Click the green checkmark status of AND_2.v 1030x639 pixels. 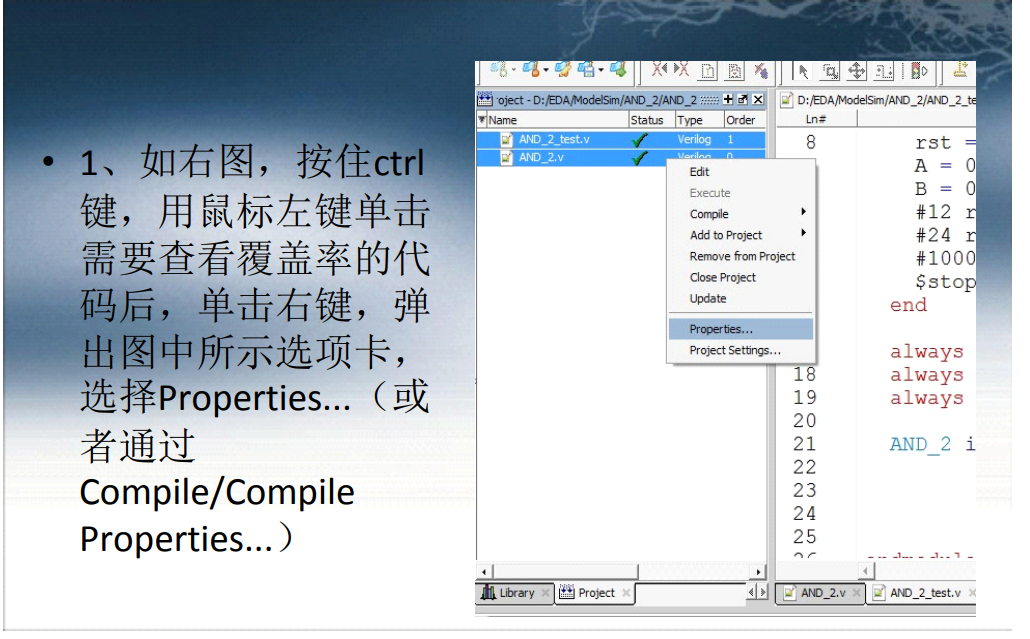[x=640, y=156]
